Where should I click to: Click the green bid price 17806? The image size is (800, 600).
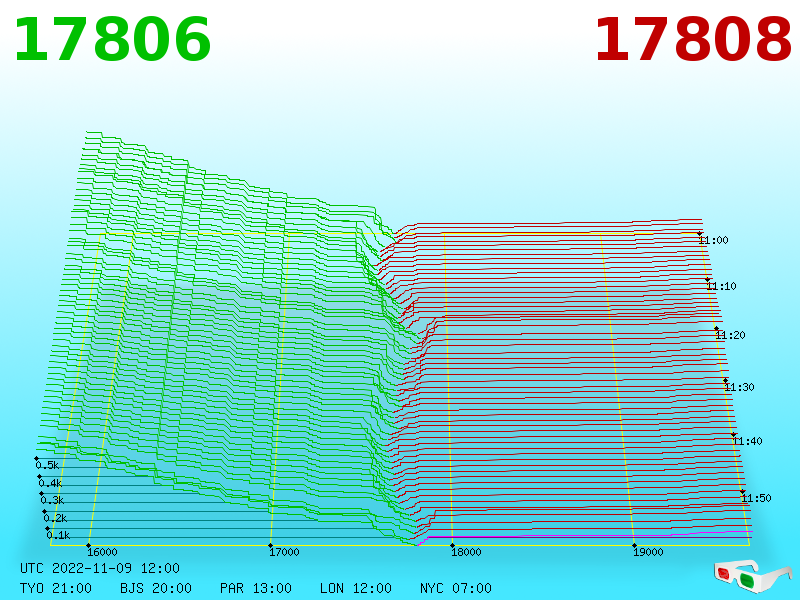(112, 40)
